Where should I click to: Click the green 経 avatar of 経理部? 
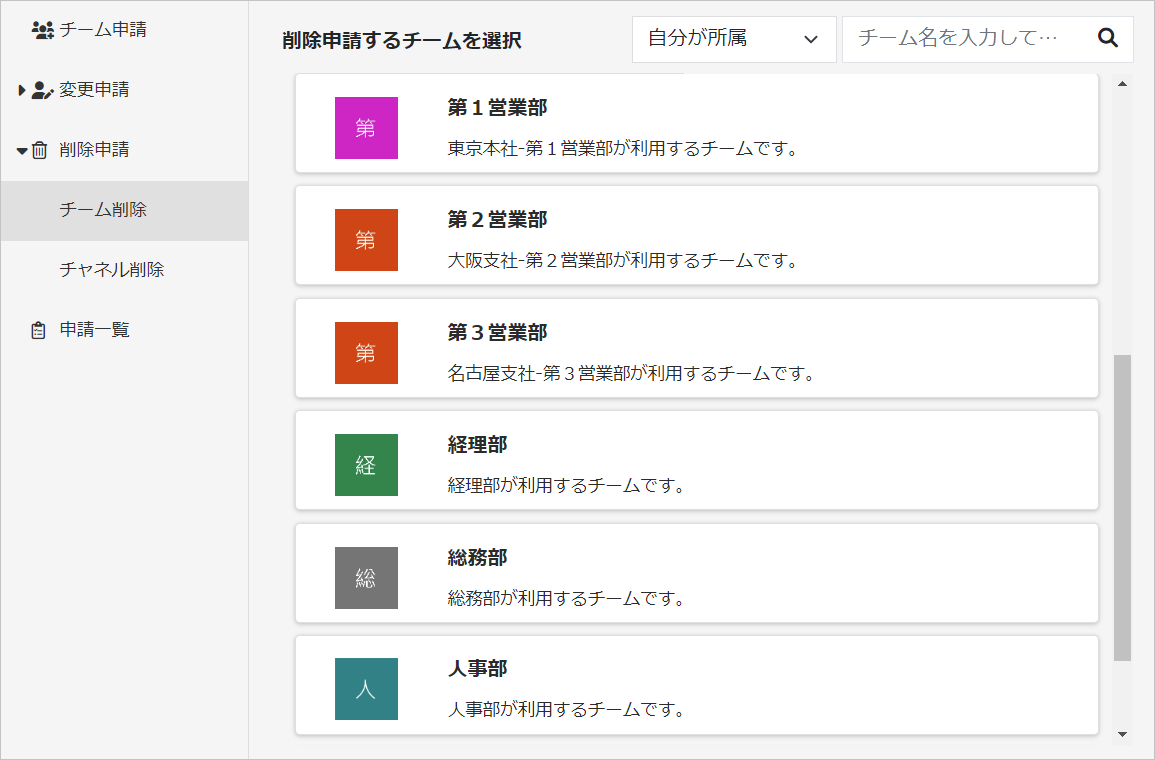366,464
